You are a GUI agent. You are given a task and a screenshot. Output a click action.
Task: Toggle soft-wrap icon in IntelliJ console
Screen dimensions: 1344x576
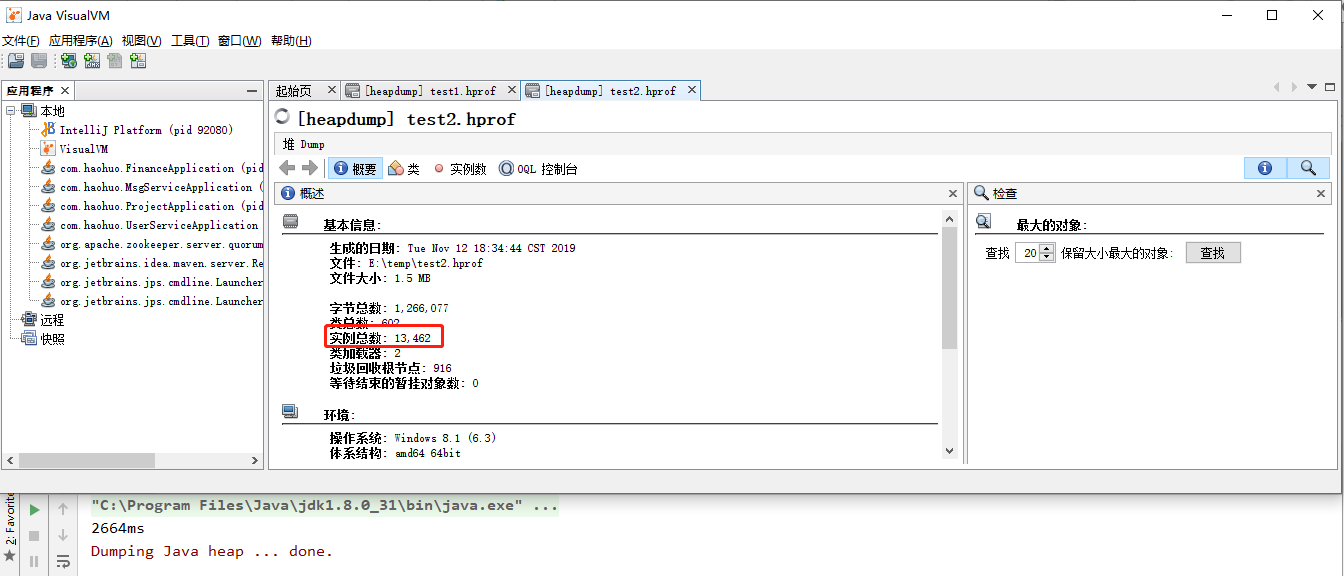coord(63,562)
